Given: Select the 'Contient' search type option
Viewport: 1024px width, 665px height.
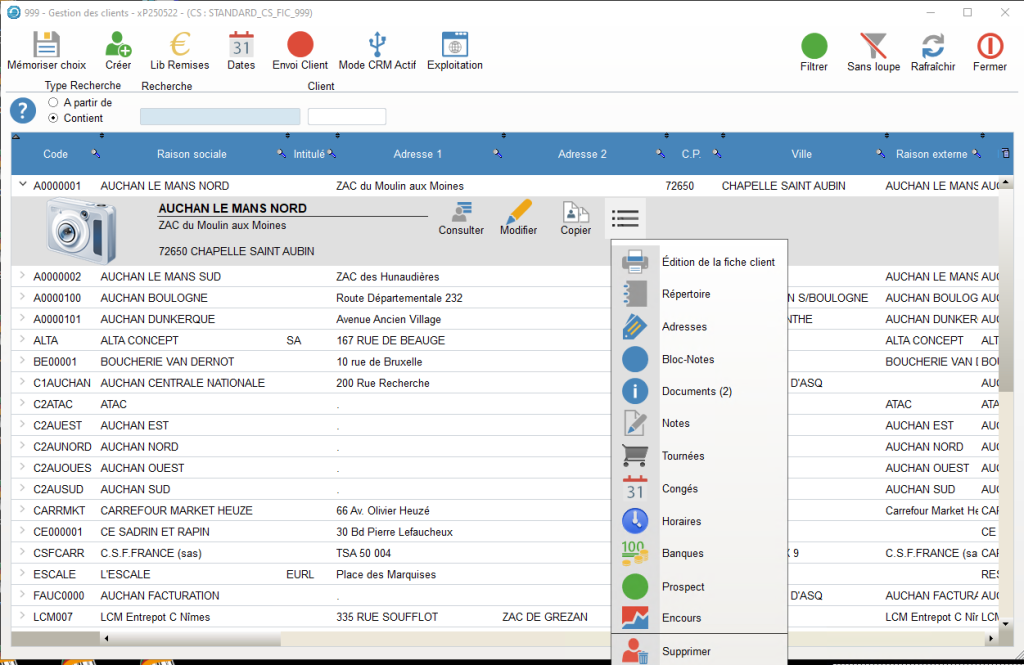Looking at the screenshot, I should (53, 118).
